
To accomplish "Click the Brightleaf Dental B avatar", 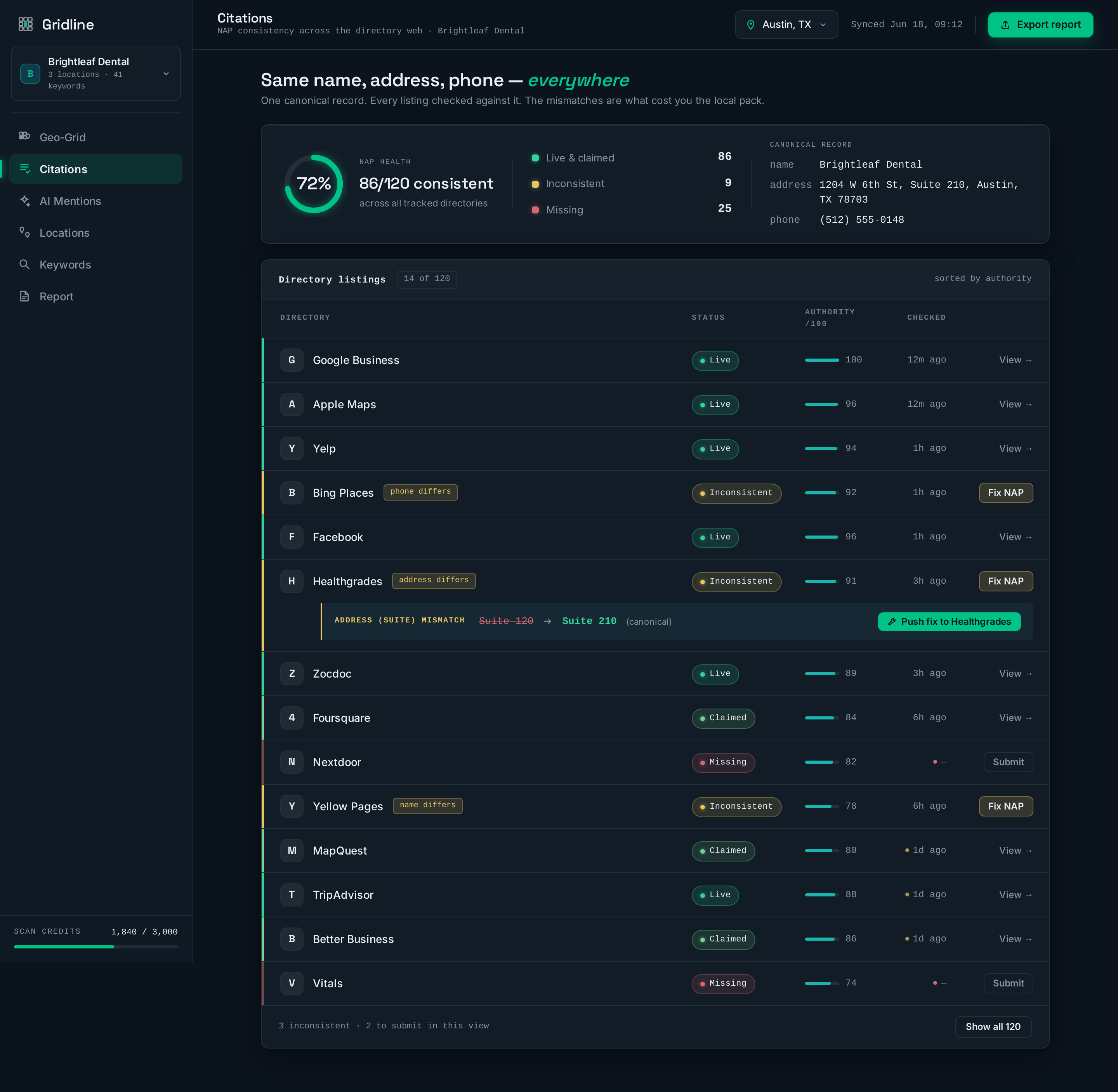I will (30, 73).
